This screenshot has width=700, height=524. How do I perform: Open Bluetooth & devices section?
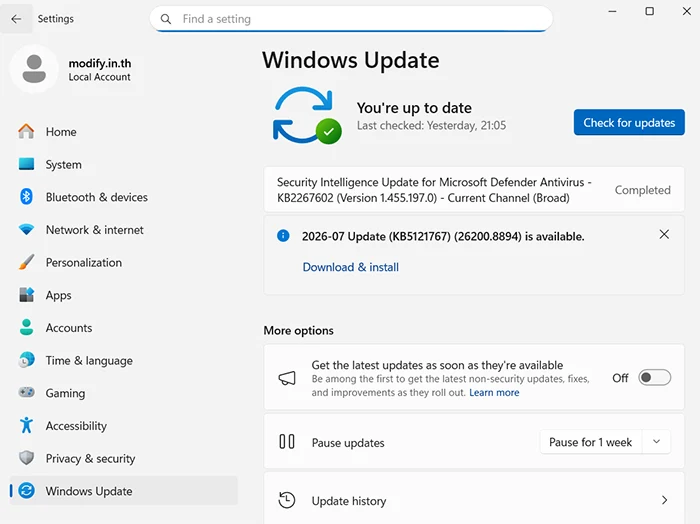124,197
